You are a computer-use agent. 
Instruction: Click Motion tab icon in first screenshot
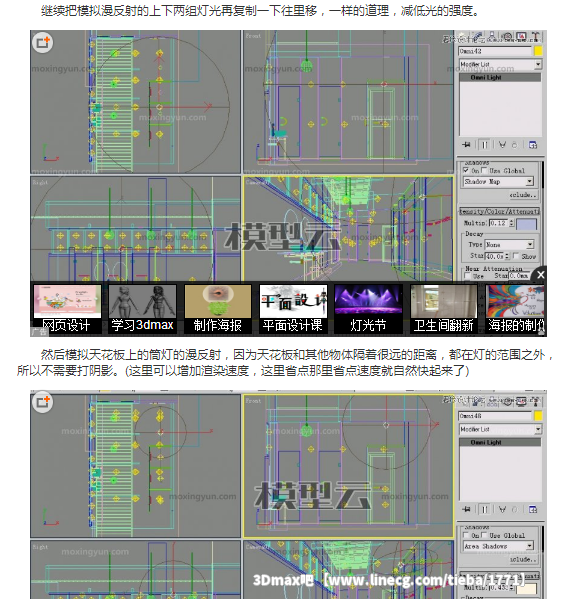pos(507,37)
